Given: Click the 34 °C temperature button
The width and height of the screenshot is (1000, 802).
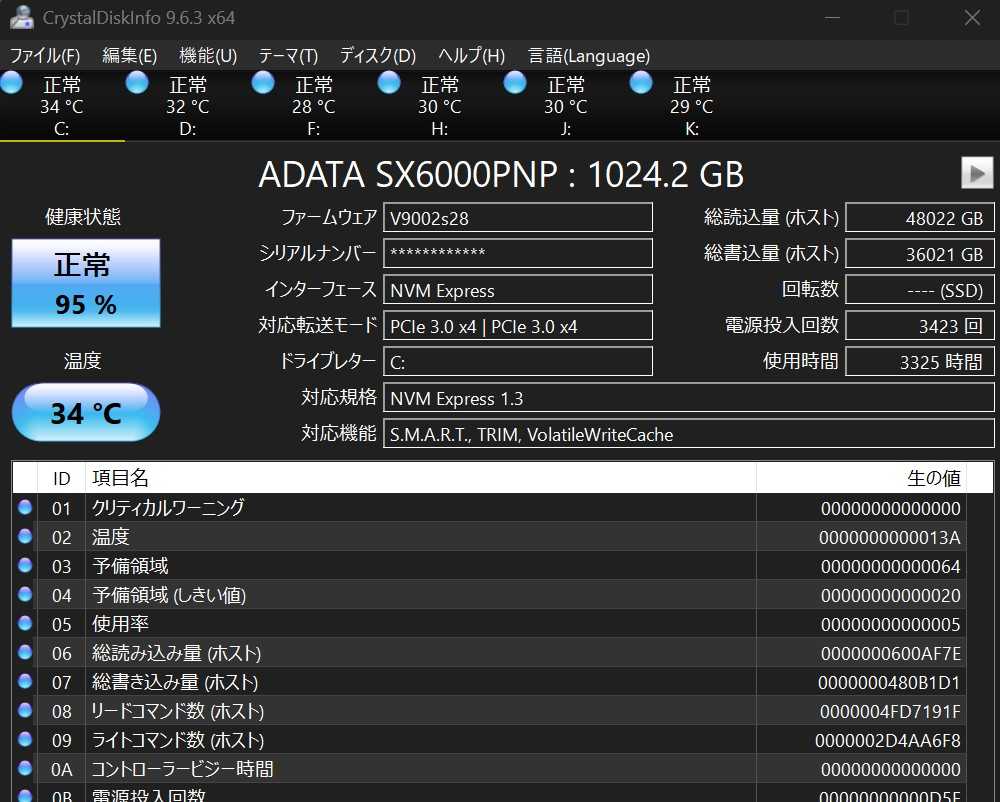Looking at the screenshot, I should (85, 412).
